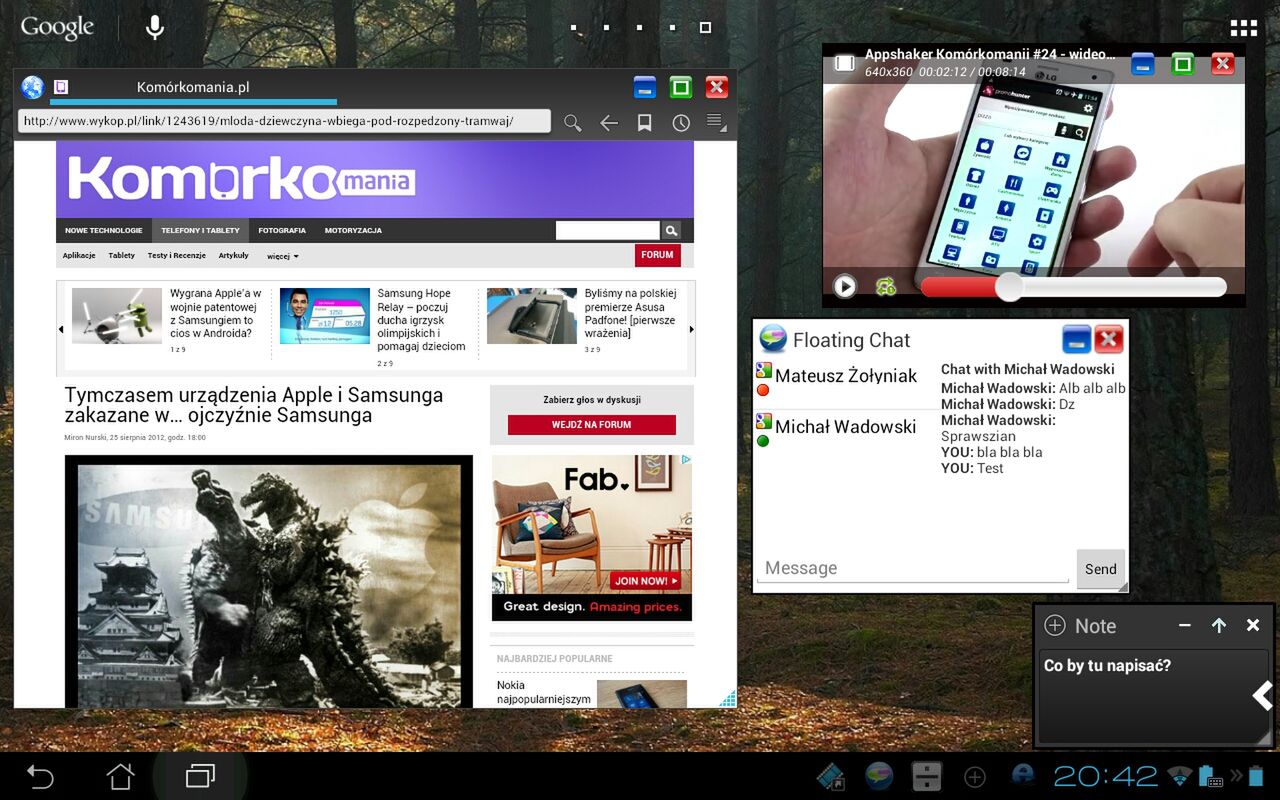Select the Komórkomania.pl browser tab

(x=193, y=87)
